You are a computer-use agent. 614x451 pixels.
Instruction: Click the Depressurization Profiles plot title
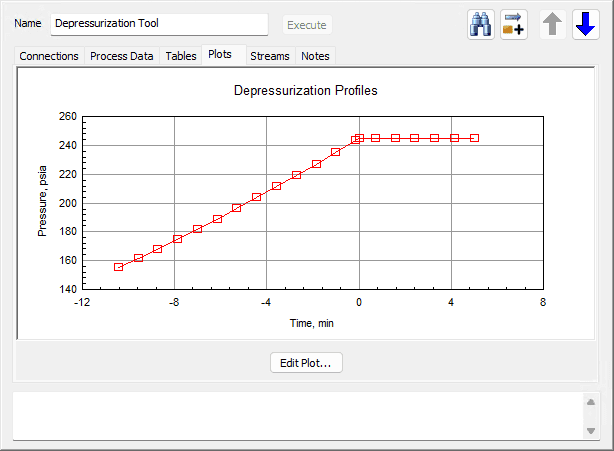click(305, 90)
